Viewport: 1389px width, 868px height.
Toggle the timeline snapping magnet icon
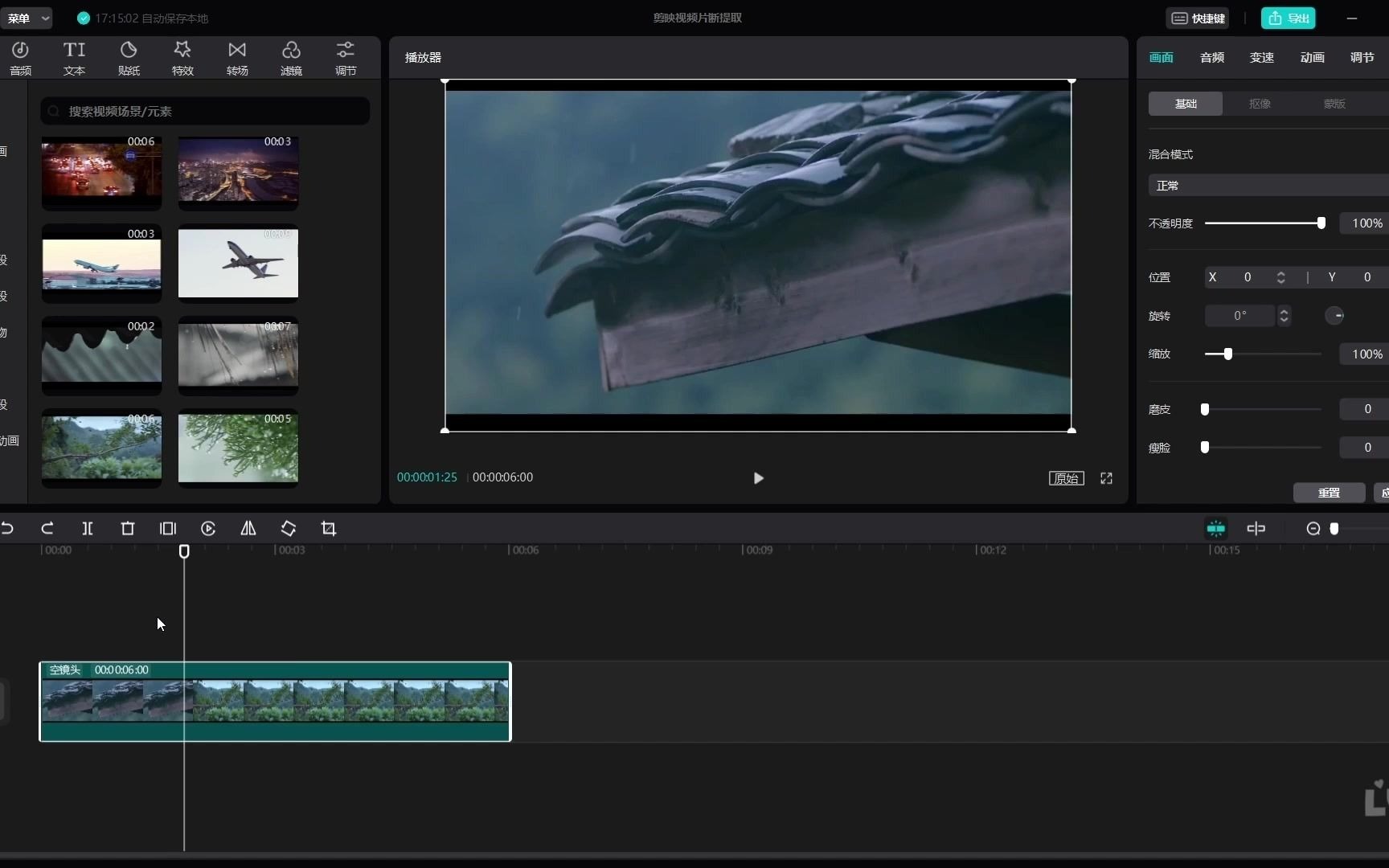tap(1216, 528)
